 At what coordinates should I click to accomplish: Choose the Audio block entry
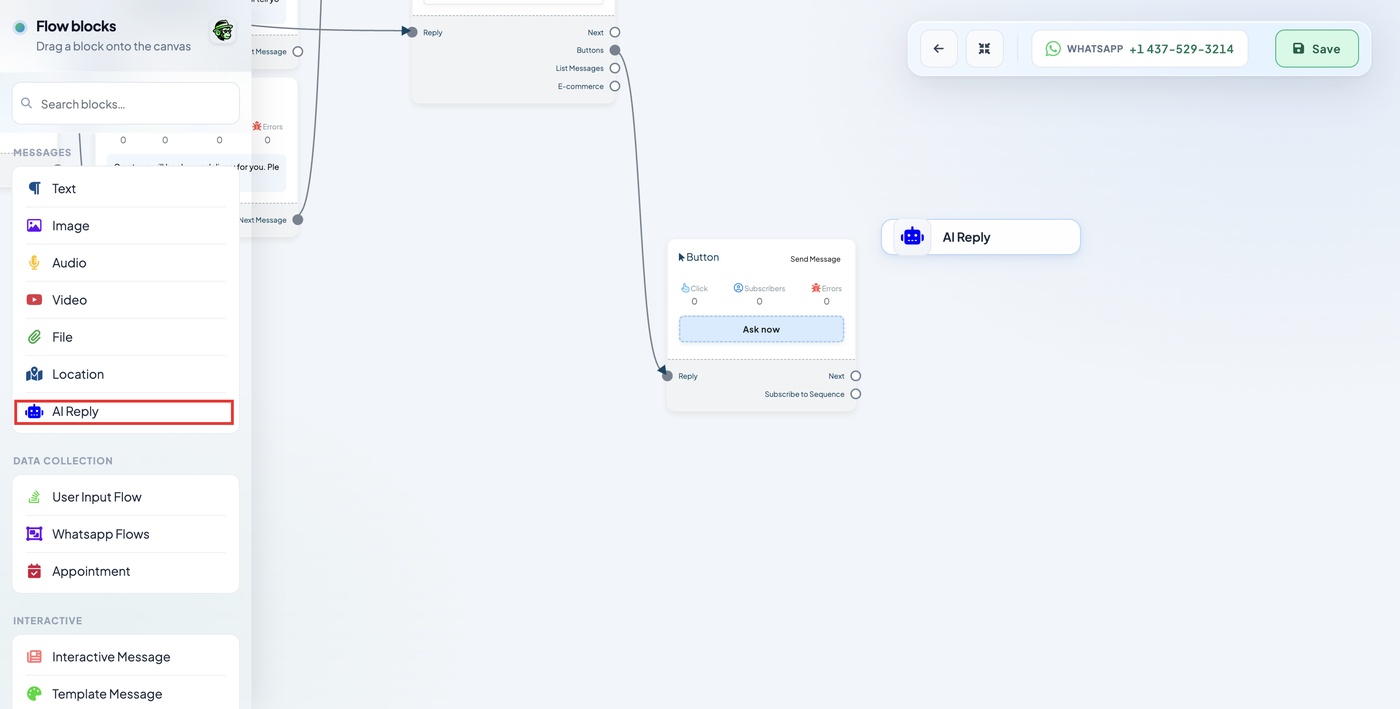[x=126, y=263]
